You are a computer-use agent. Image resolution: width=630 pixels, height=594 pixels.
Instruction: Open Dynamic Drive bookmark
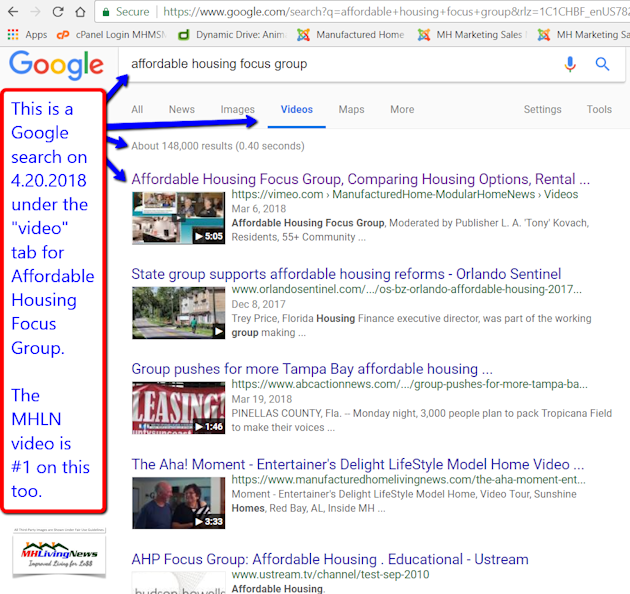click(233, 35)
